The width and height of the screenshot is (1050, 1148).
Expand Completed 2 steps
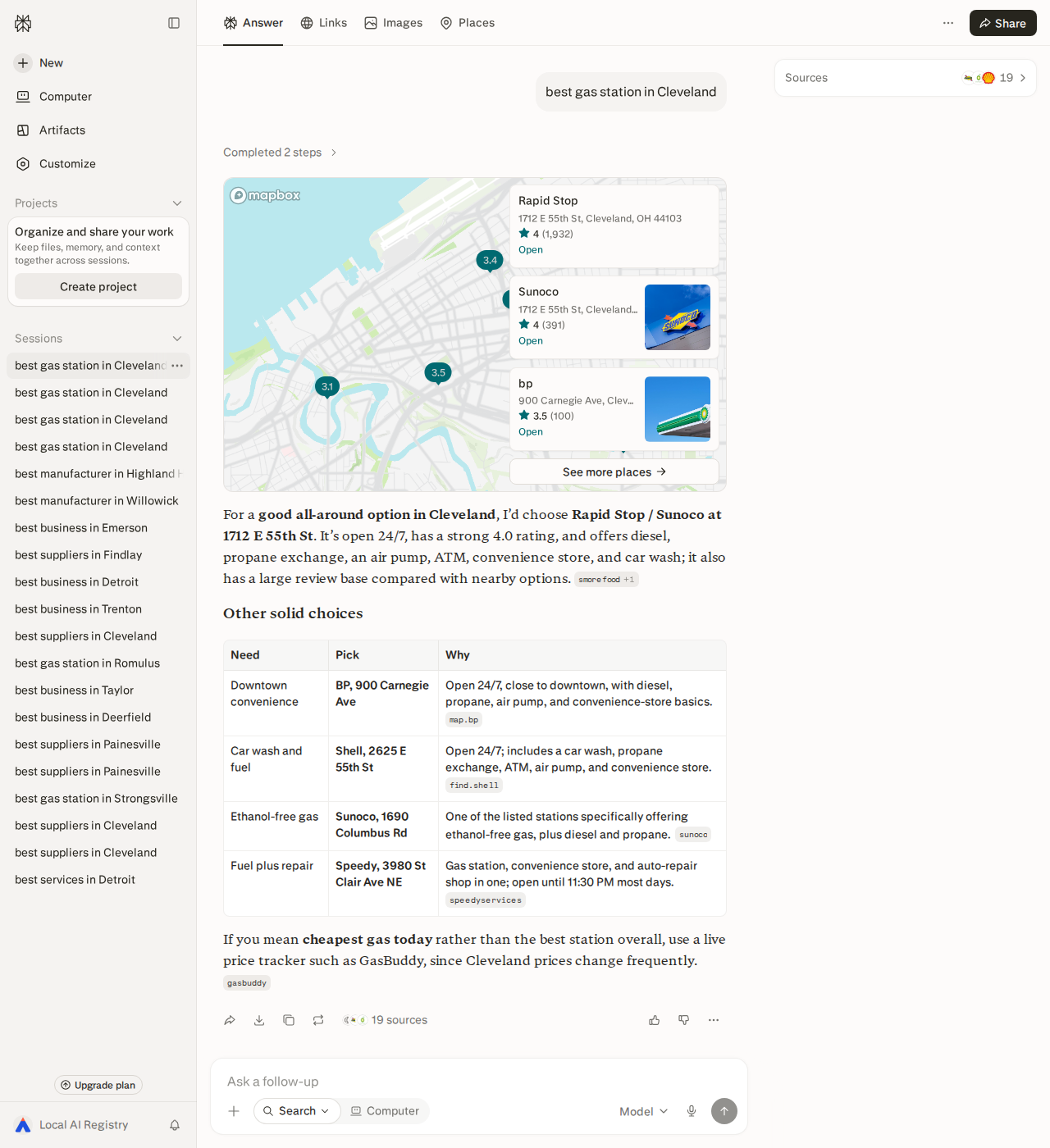(281, 153)
